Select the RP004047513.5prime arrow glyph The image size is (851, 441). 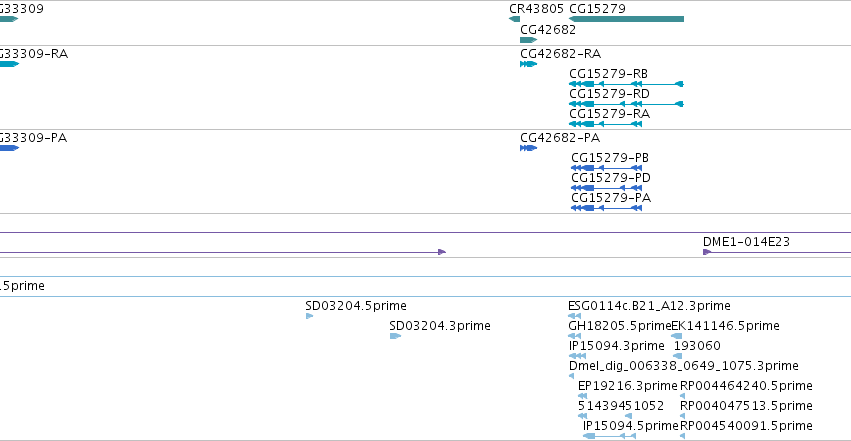682,416
